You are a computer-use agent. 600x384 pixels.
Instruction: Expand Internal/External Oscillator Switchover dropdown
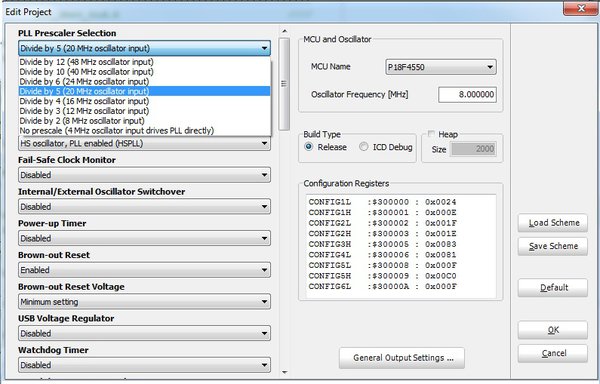click(144, 207)
